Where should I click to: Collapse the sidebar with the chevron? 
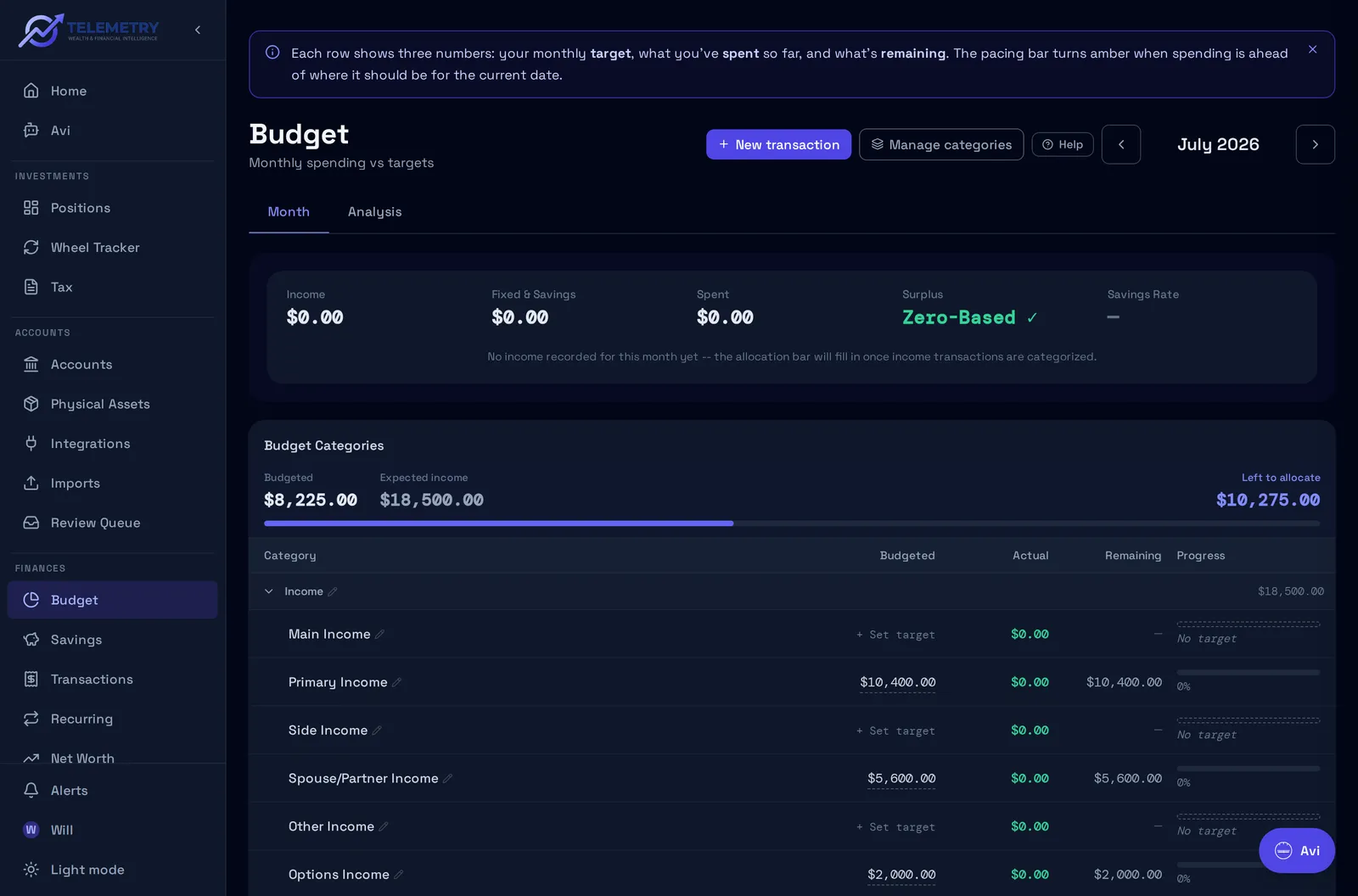coord(198,30)
